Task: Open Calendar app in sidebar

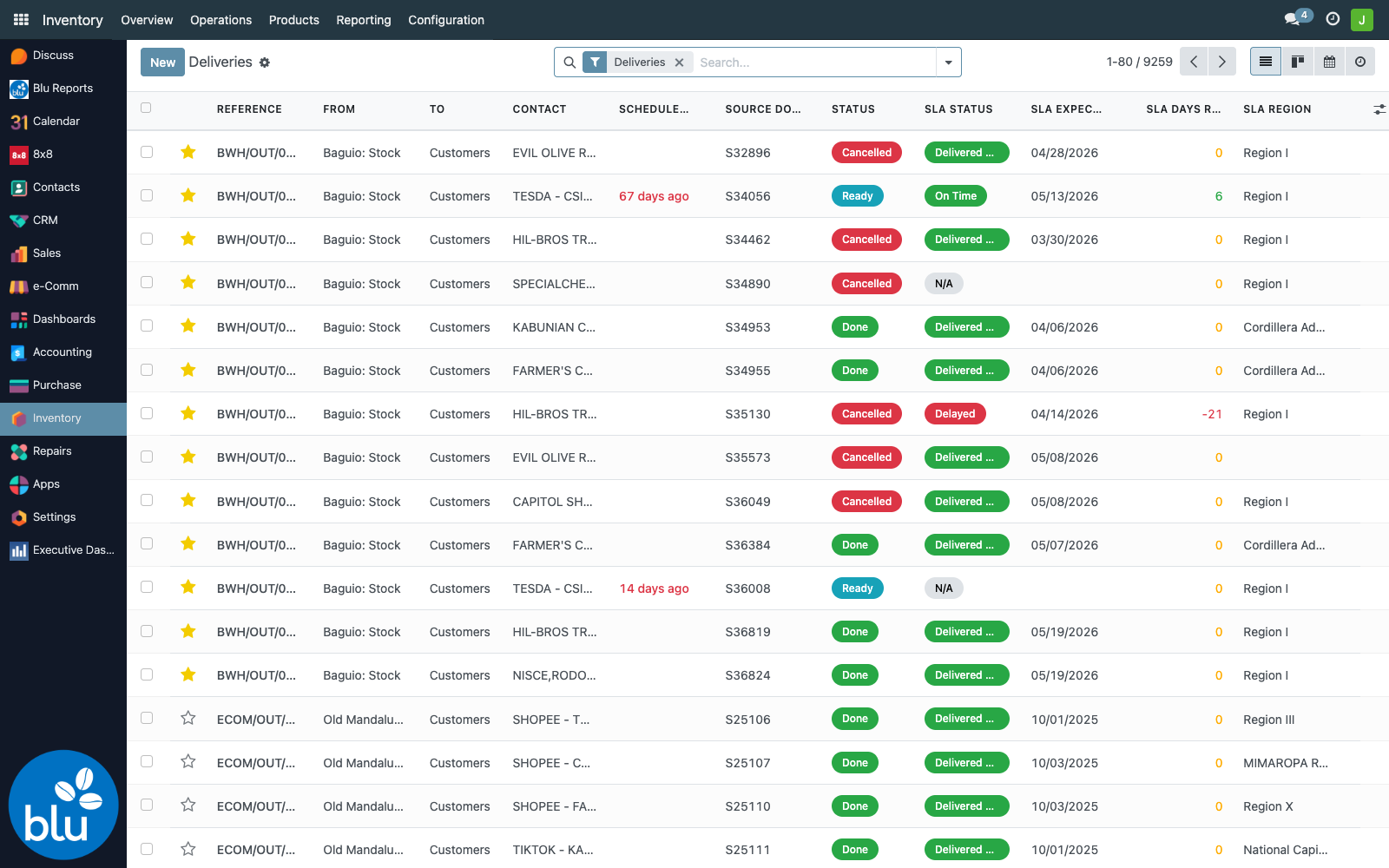Action: (63, 121)
